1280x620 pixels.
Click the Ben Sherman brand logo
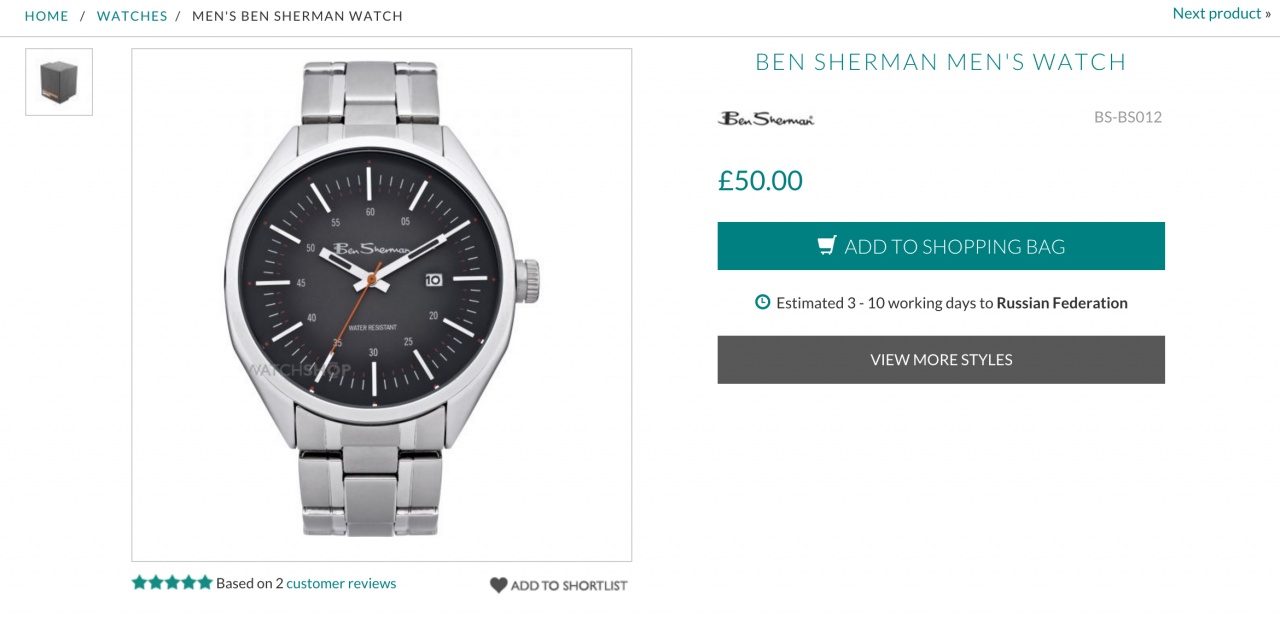tap(766, 118)
